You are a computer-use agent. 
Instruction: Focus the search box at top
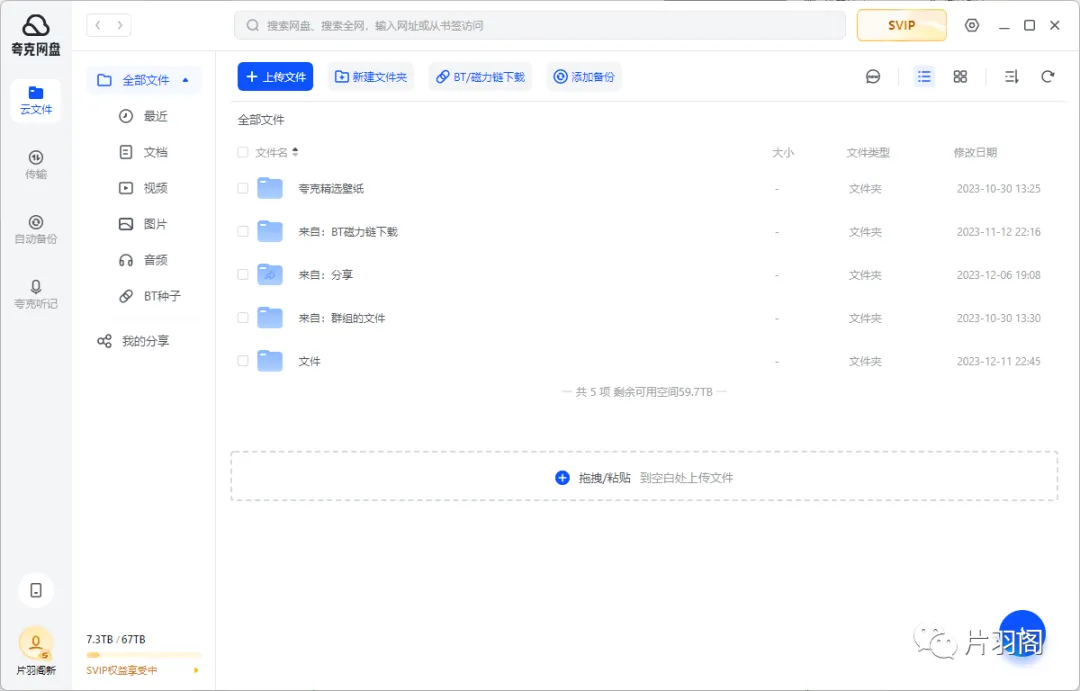coord(540,25)
